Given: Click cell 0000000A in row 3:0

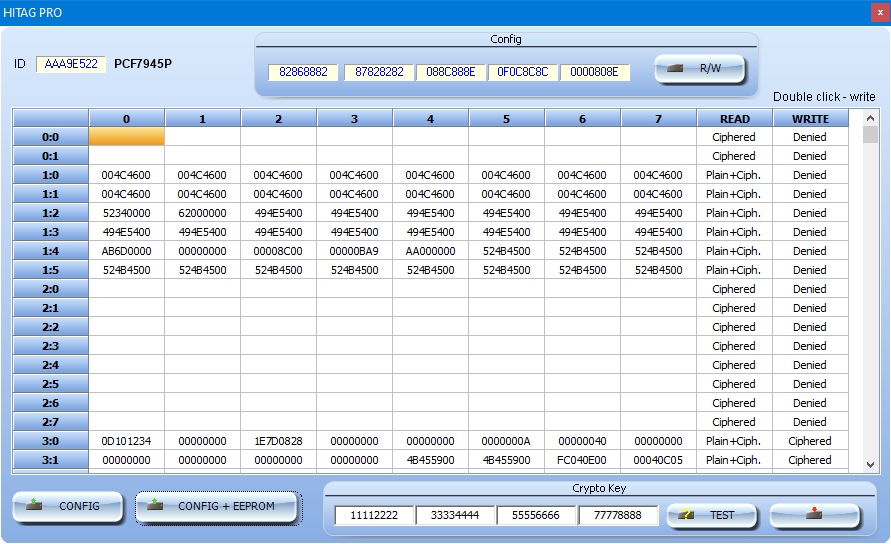Looking at the screenshot, I should click(506, 441).
